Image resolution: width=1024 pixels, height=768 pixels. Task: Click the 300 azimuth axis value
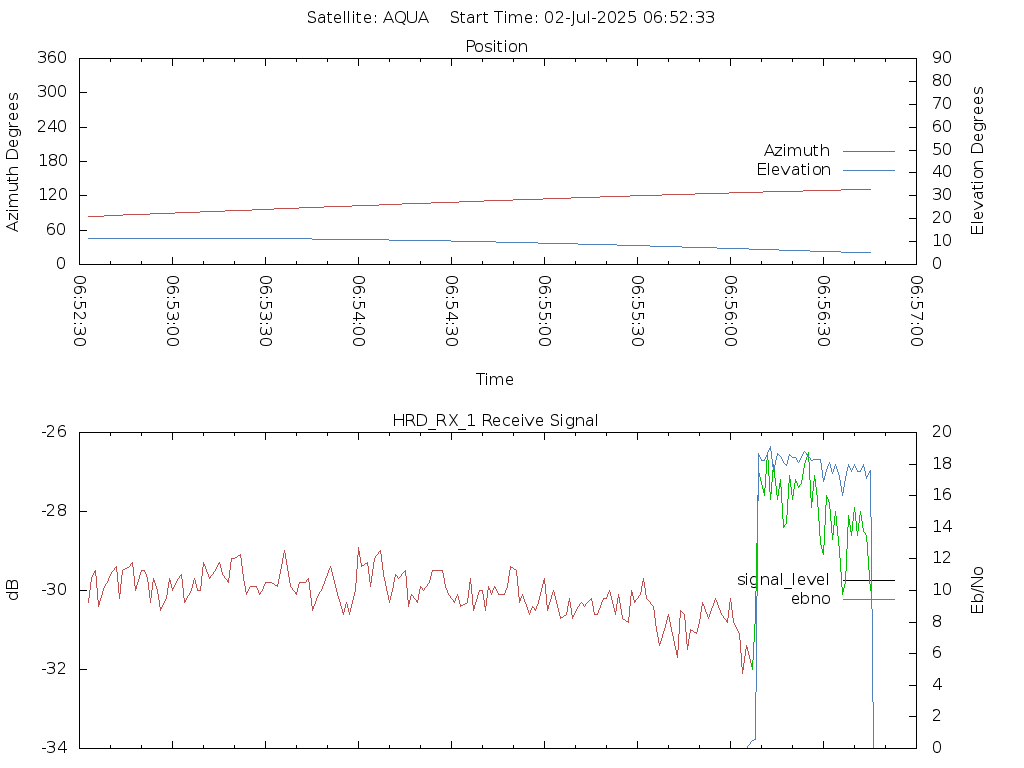52,92
